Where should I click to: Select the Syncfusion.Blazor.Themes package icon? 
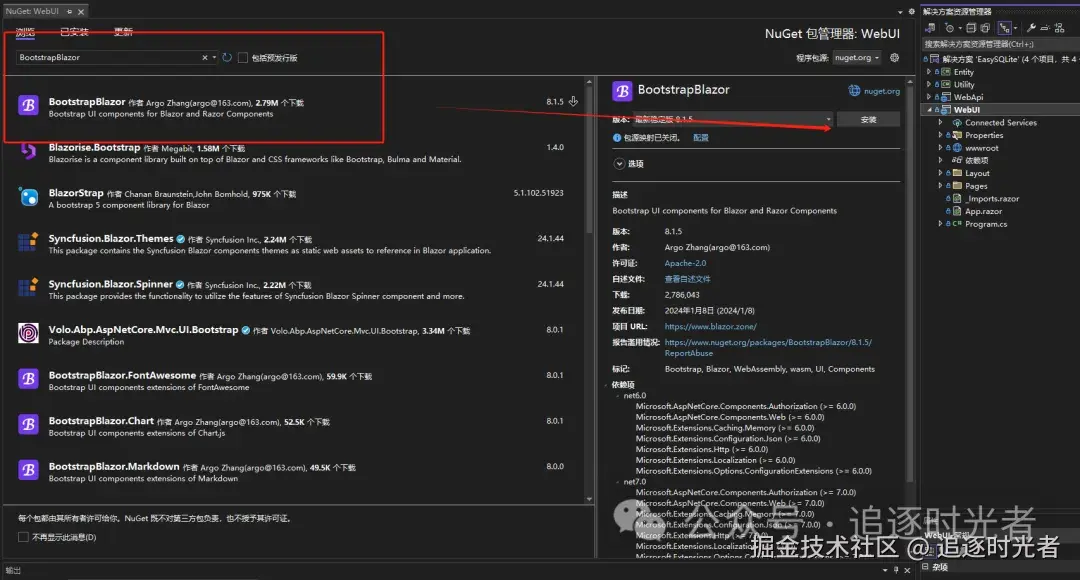28,242
